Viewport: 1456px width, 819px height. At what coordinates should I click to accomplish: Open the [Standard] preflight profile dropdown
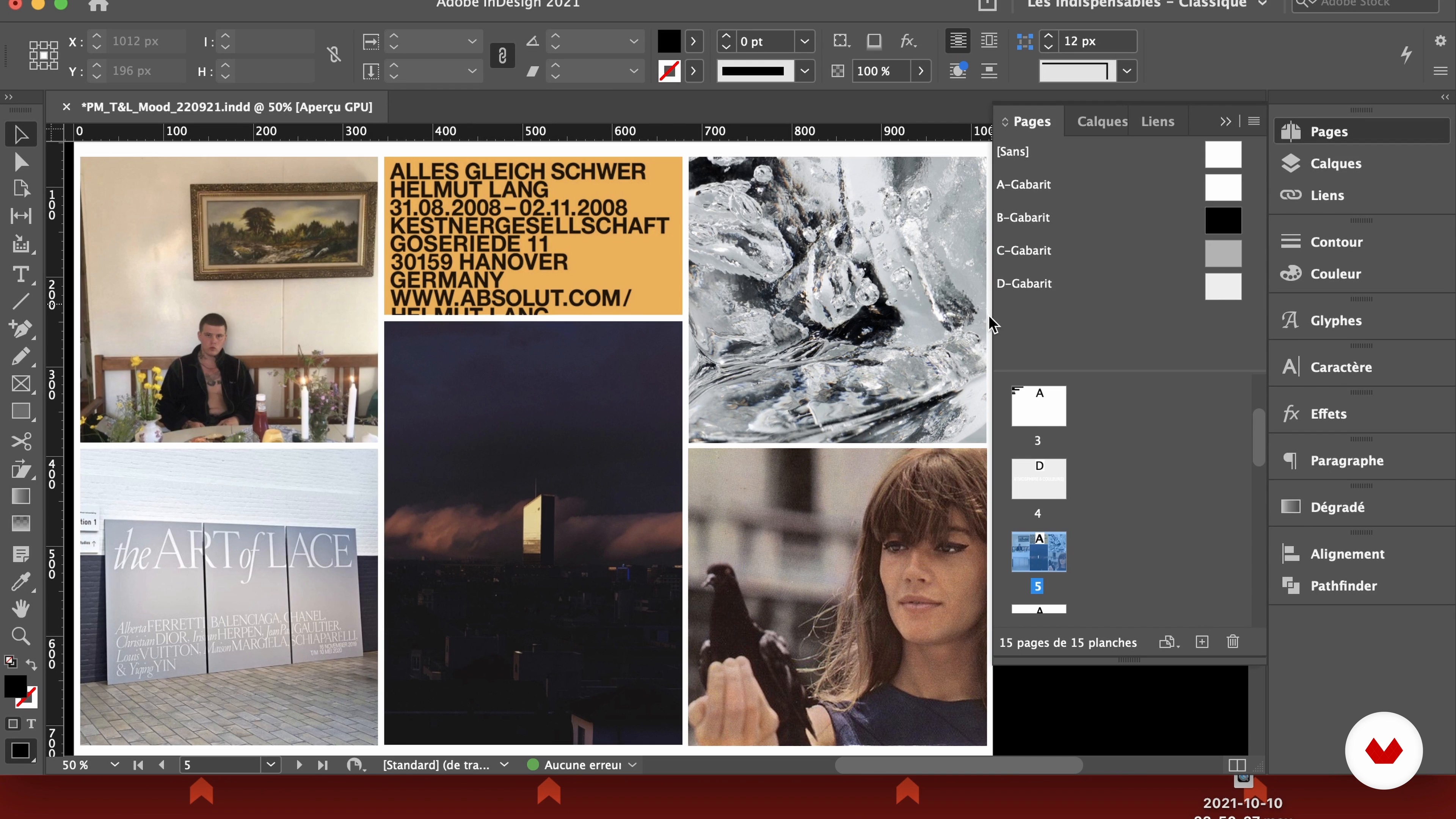point(504,765)
